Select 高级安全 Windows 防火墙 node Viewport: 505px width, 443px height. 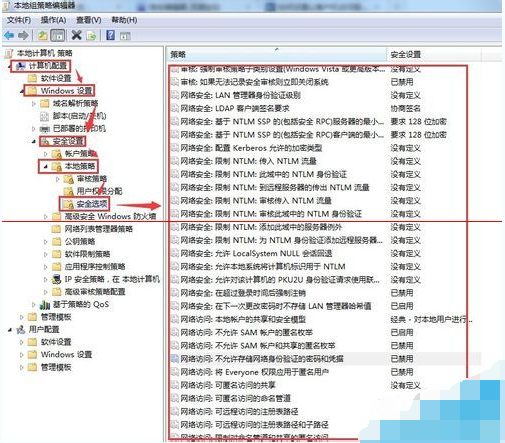110,216
